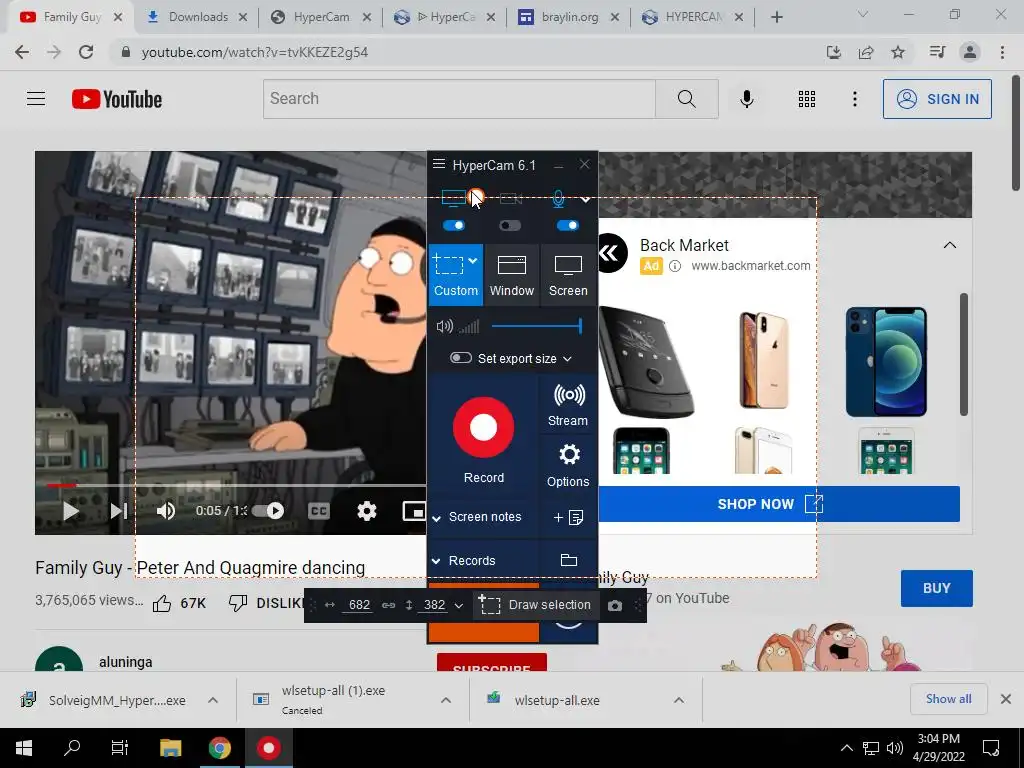
Task: Open the YouTube guide hamburger menu
Action: pyautogui.click(x=36, y=99)
